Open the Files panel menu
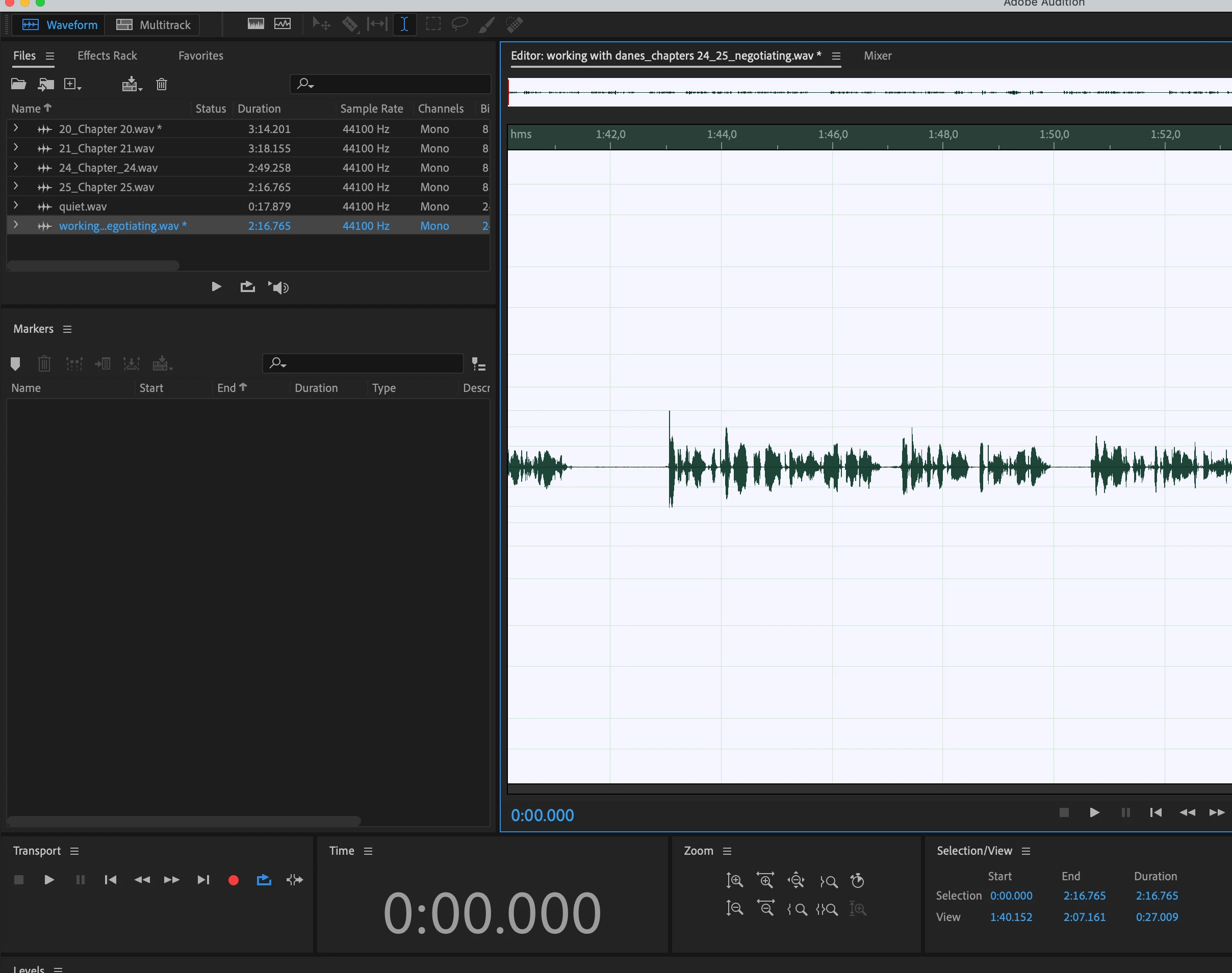 pyautogui.click(x=50, y=56)
